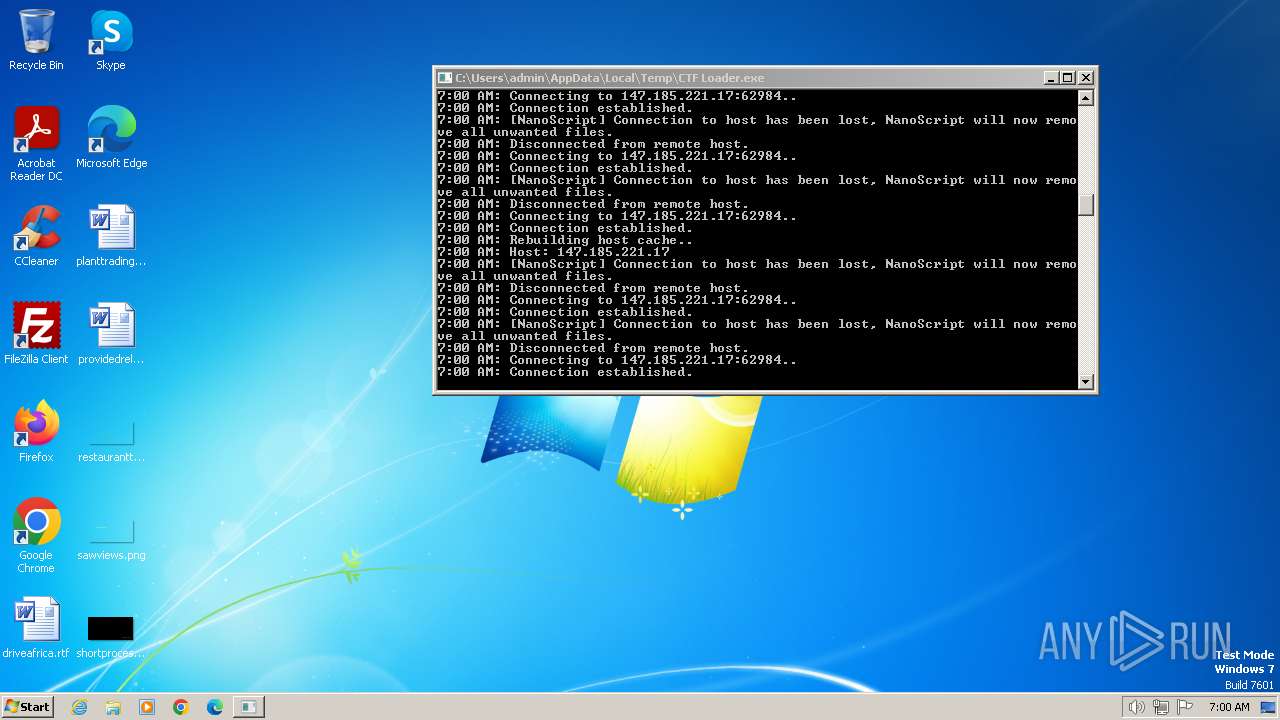Launch Google Chrome desktop shortcut

tap(36, 535)
